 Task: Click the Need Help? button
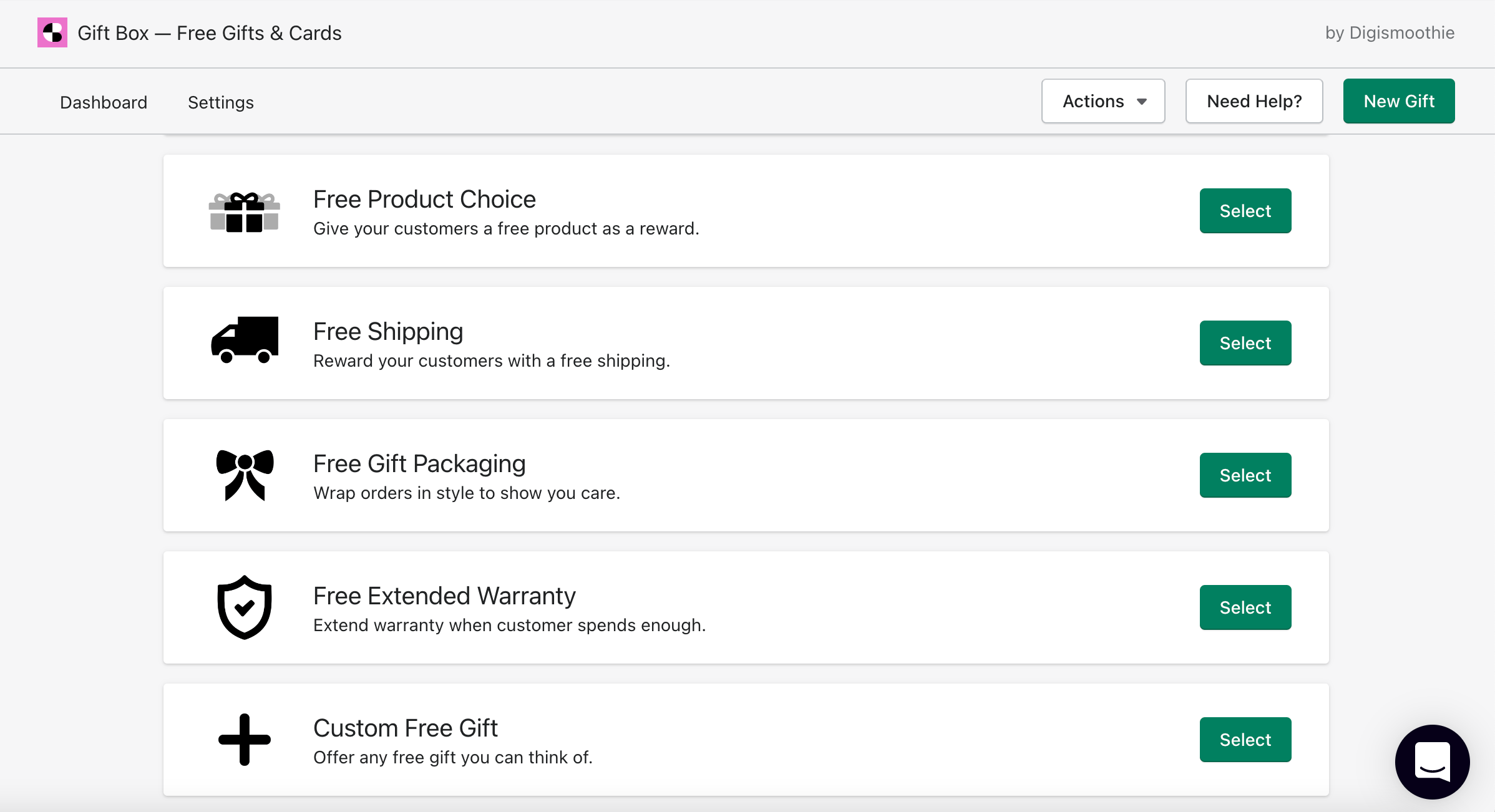click(1254, 100)
